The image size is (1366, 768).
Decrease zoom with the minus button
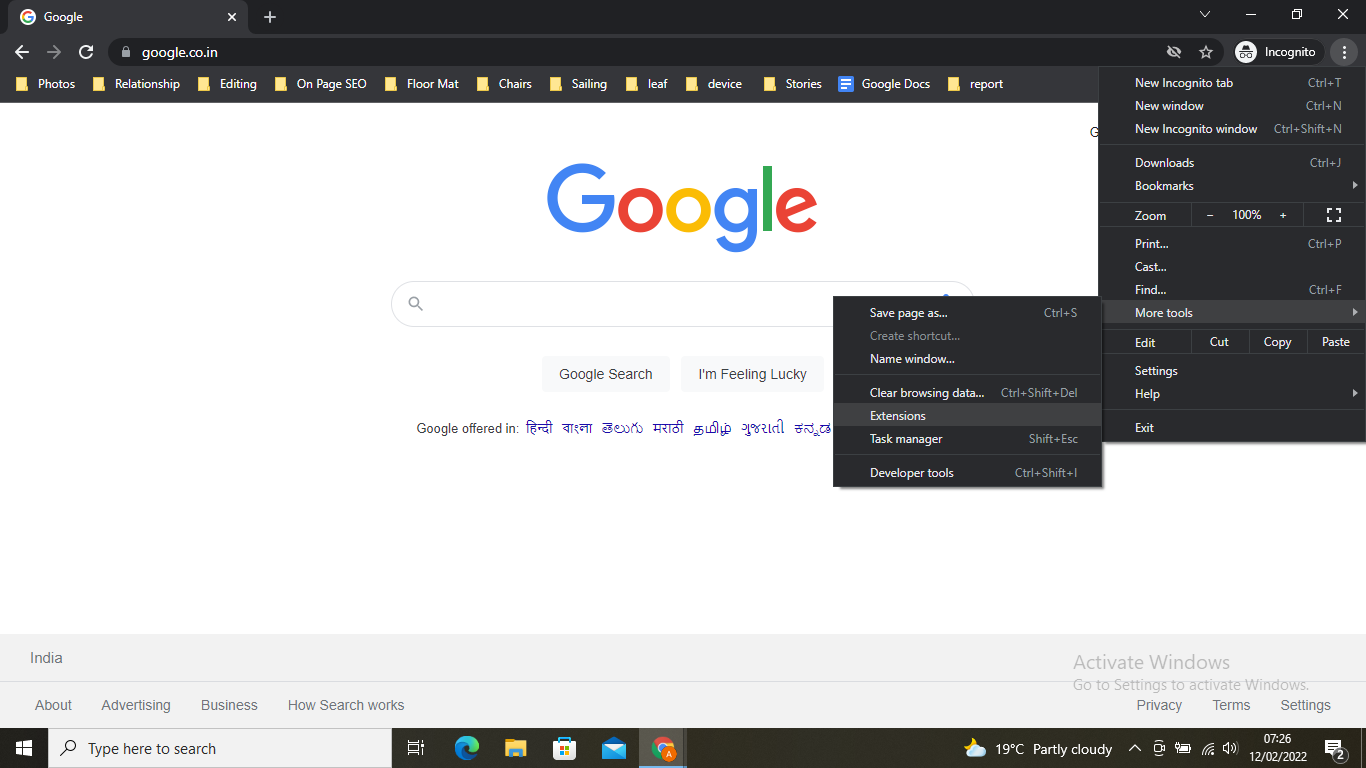pos(1210,215)
